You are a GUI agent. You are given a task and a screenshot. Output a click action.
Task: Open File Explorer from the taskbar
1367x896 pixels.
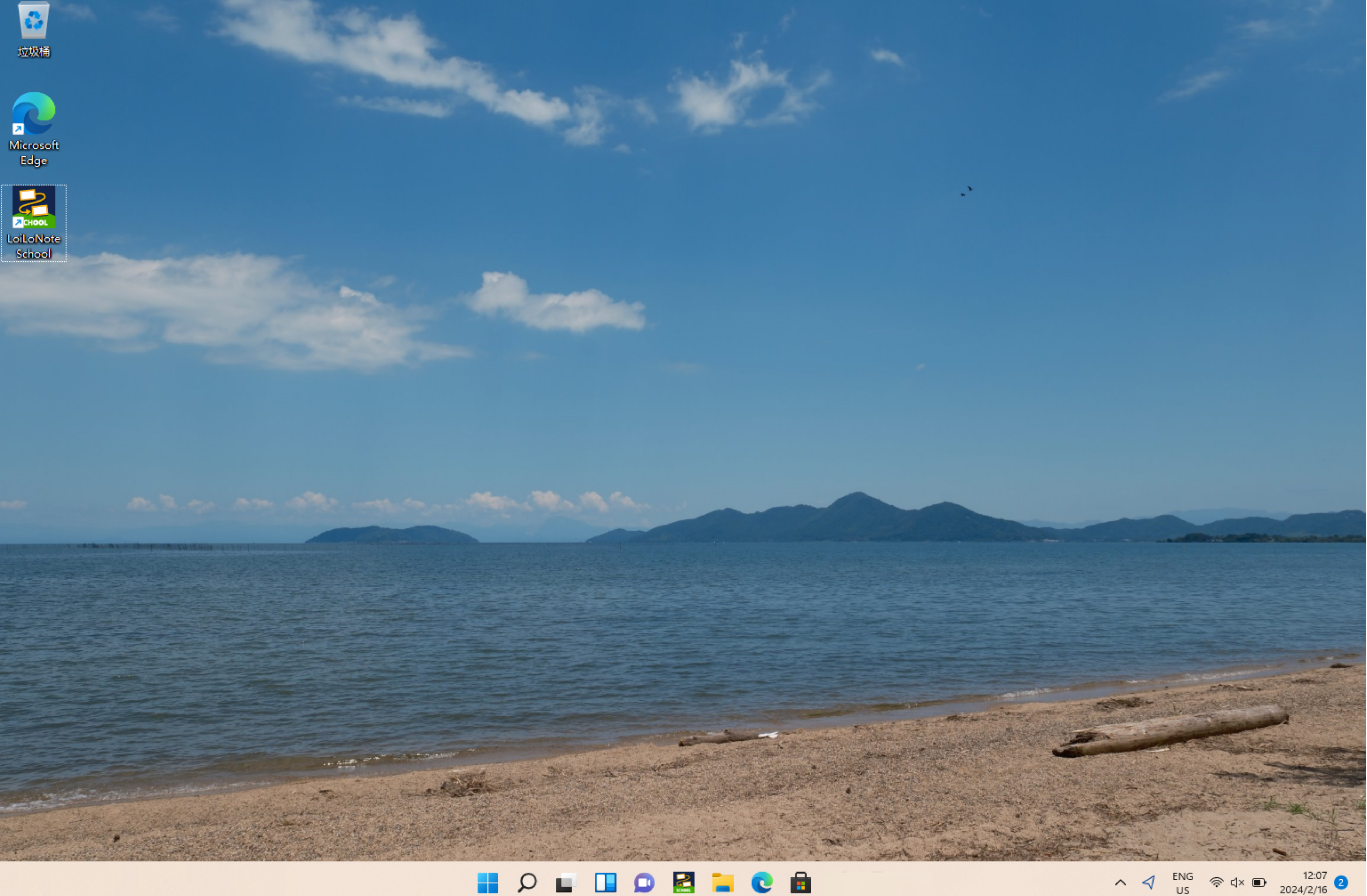723,882
